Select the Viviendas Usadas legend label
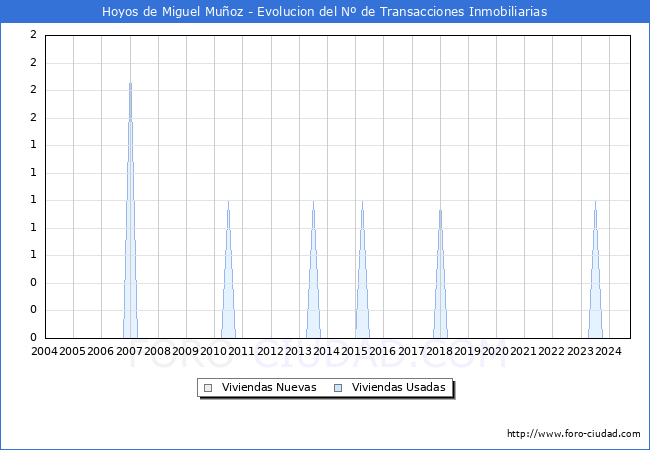 (398, 387)
